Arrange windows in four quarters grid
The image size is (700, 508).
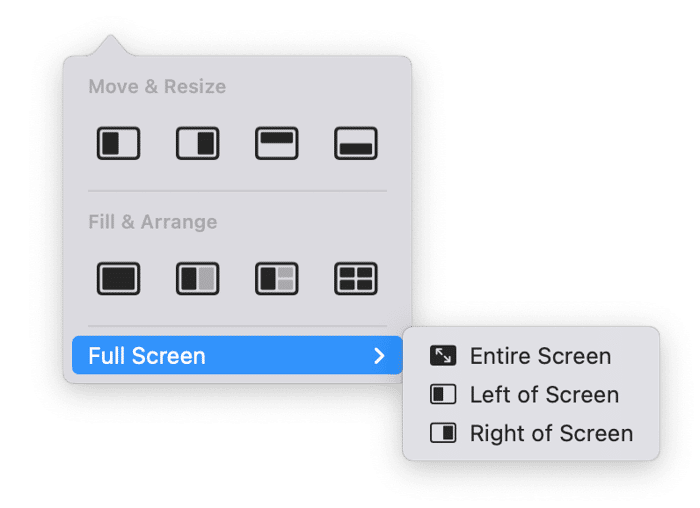(x=355, y=278)
